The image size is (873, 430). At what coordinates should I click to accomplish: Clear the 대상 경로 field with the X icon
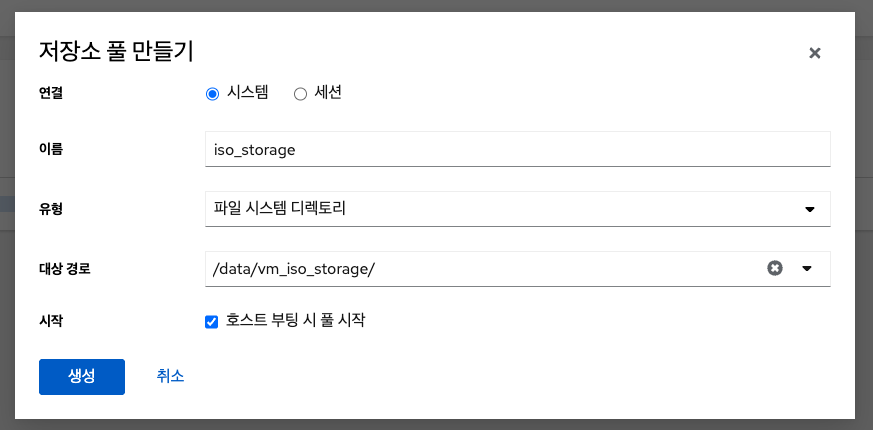[x=774, y=268]
